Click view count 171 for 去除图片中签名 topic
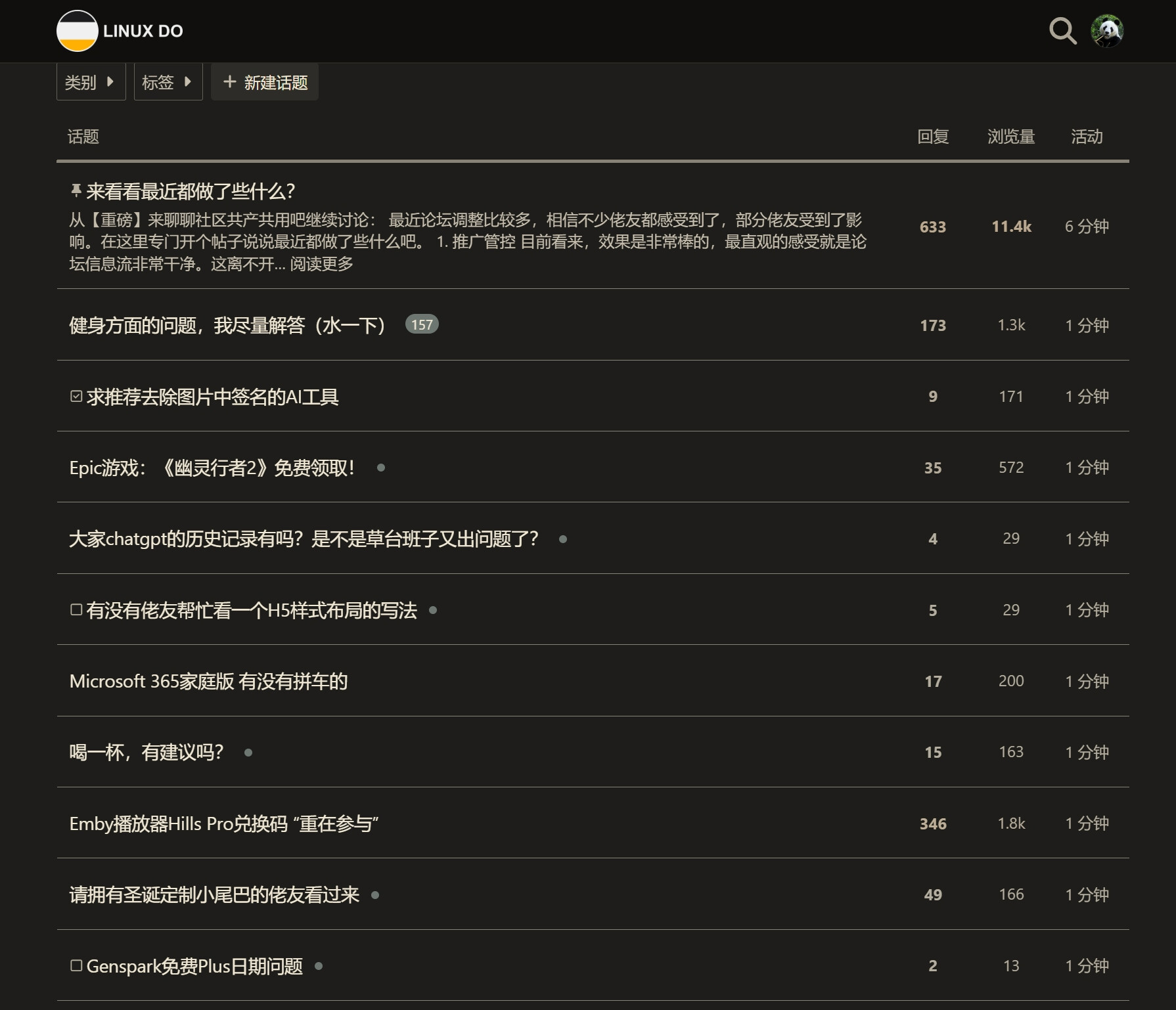The image size is (1176, 1010). point(1011,396)
